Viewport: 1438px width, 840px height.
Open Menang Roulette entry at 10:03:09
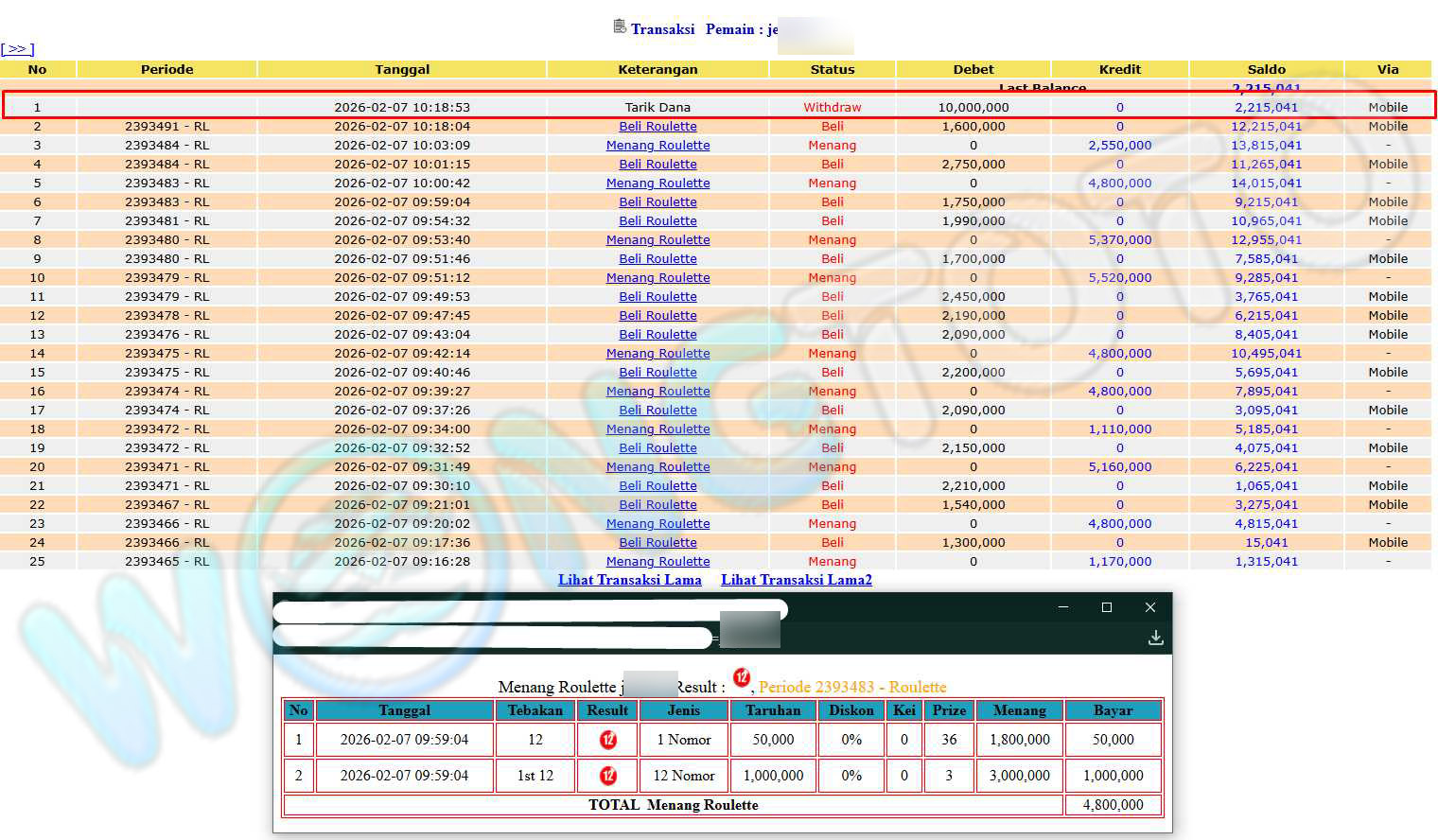coord(658,145)
